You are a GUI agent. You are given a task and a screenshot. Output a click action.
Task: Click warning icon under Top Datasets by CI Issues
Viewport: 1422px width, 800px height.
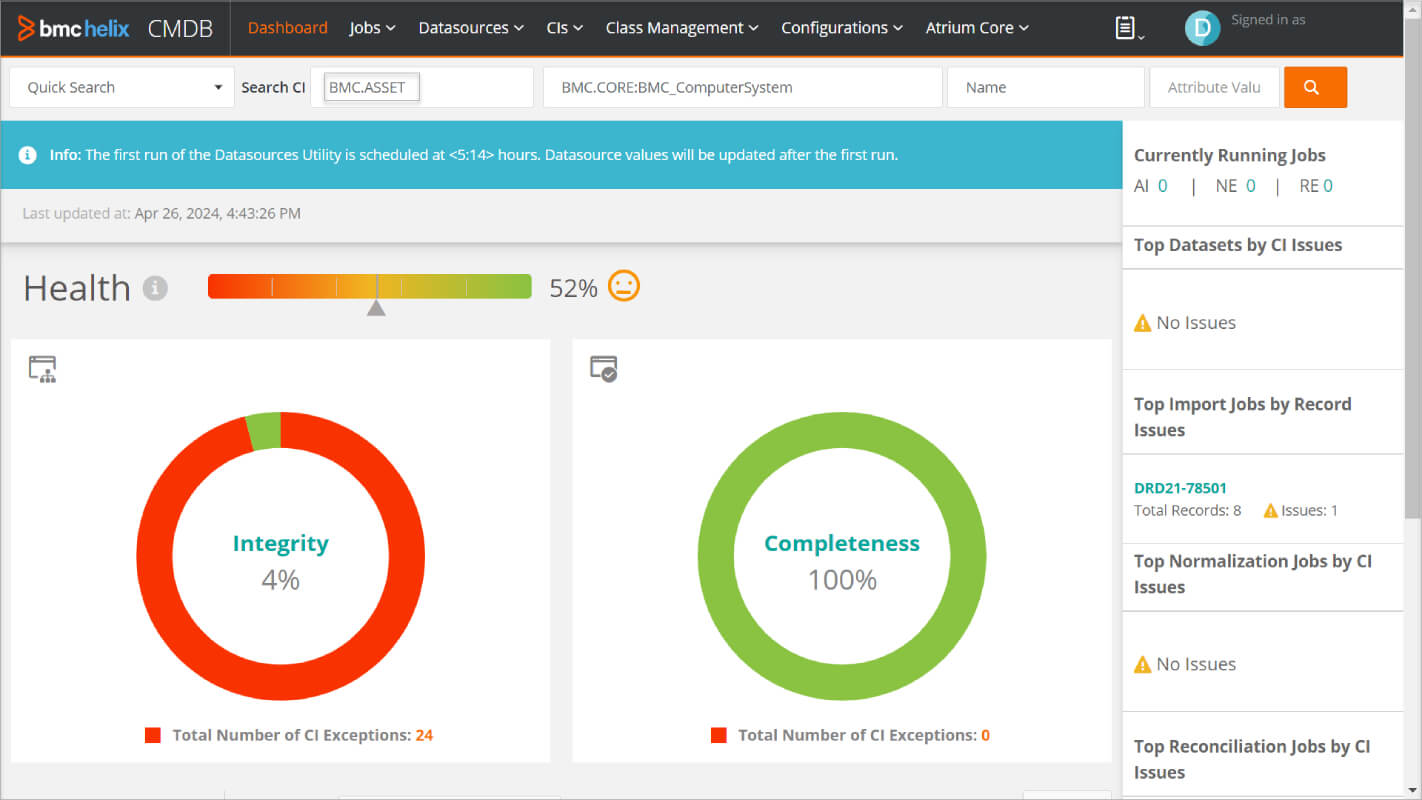pos(1143,323)
